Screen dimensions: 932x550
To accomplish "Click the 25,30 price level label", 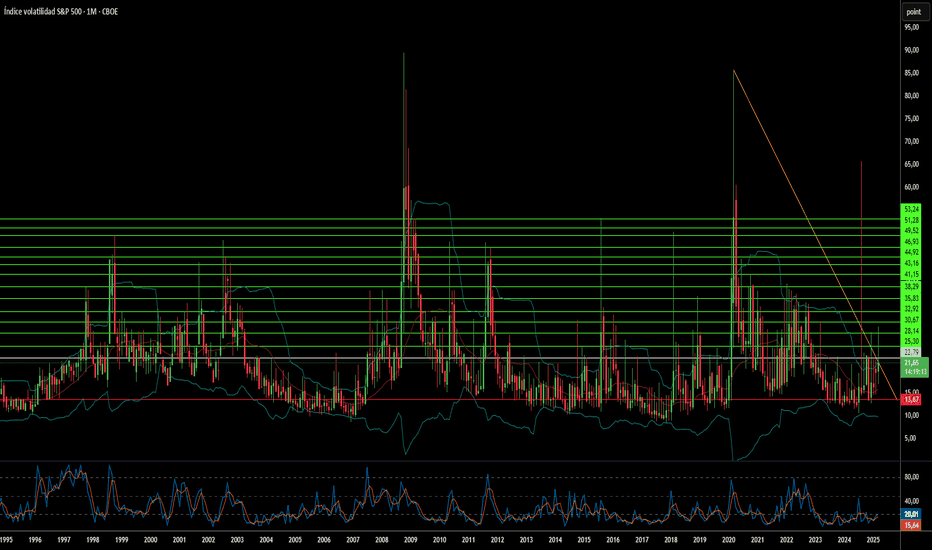I will (911, 342).
